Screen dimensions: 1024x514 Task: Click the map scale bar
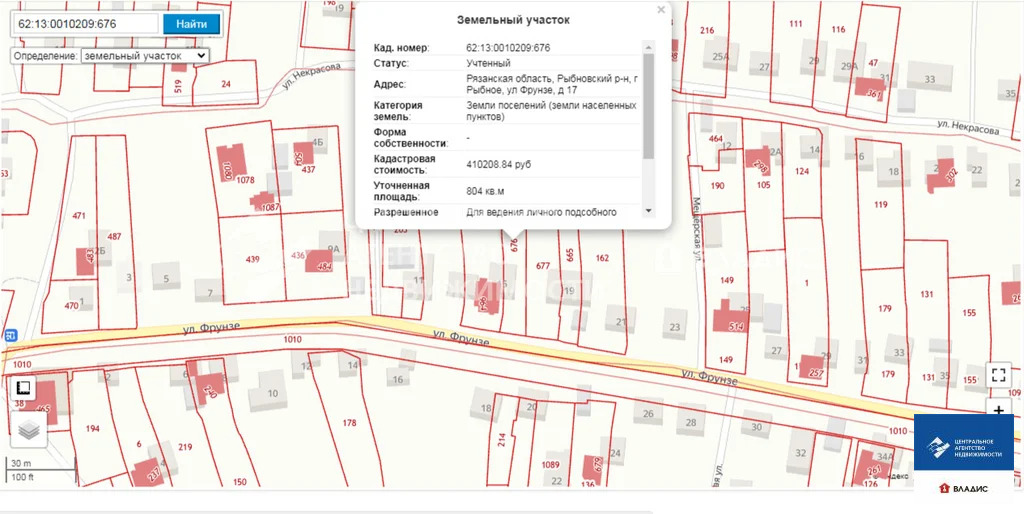[40, 470]
